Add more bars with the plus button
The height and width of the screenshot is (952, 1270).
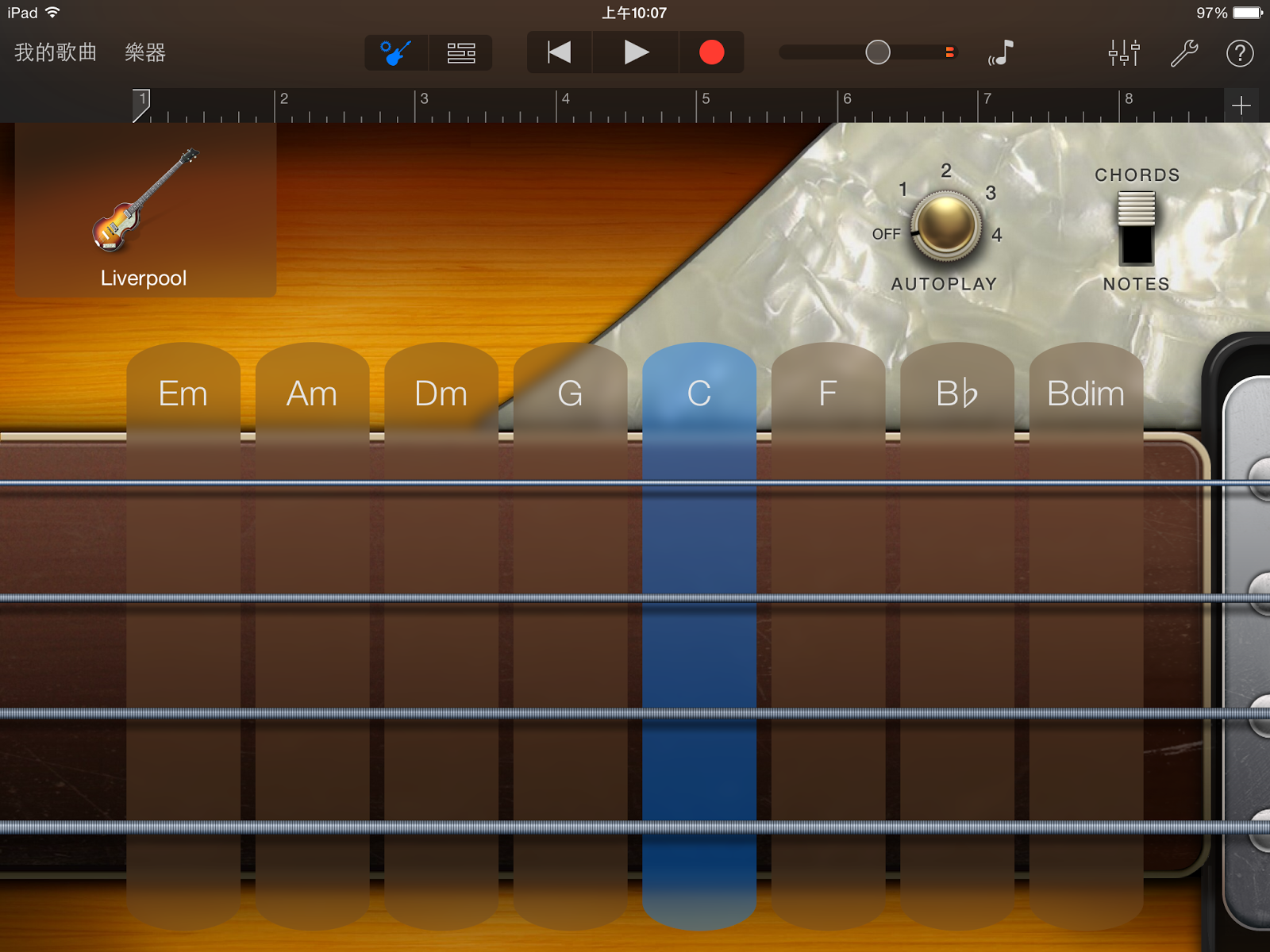click(1242, 104)
